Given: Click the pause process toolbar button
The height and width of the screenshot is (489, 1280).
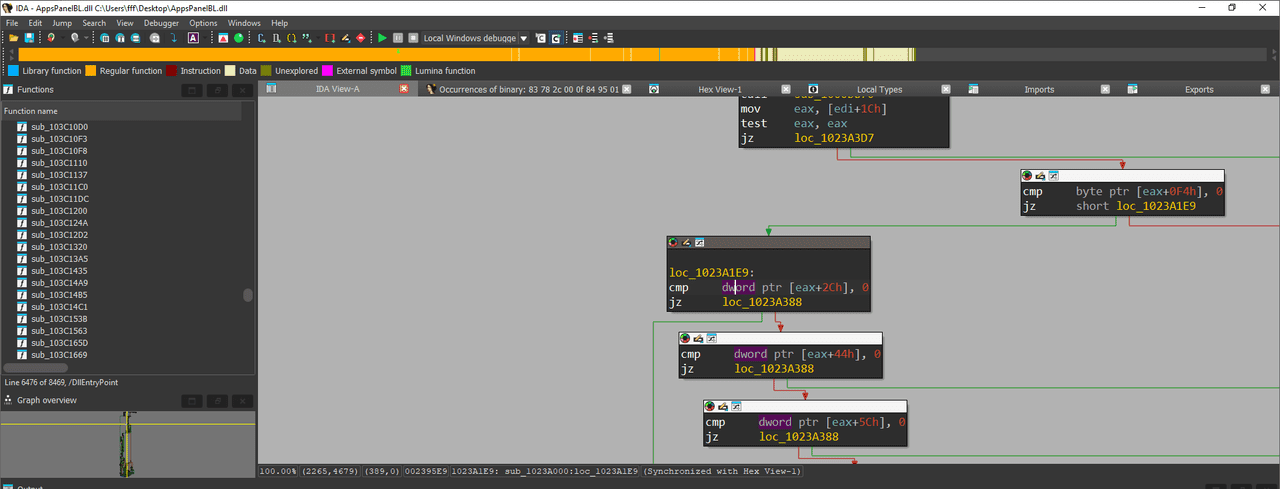Looking at the screenshot, I should pyautogui.click(x=398, y=38).
